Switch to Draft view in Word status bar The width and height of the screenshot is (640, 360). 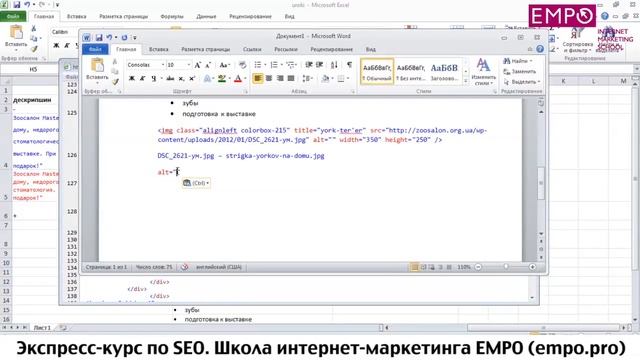pos(449,267)
